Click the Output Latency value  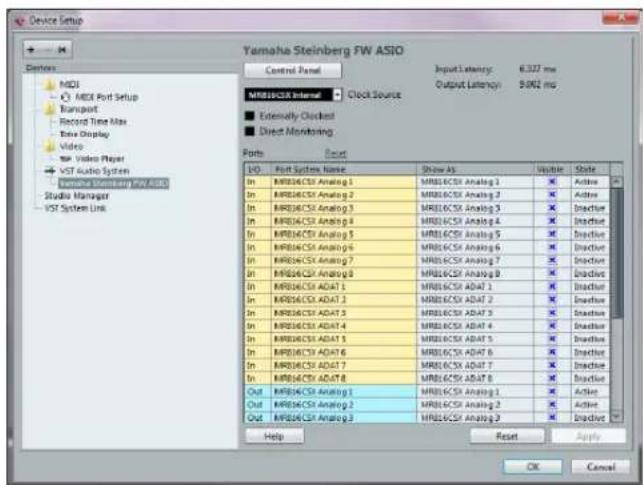click(537, 85)
